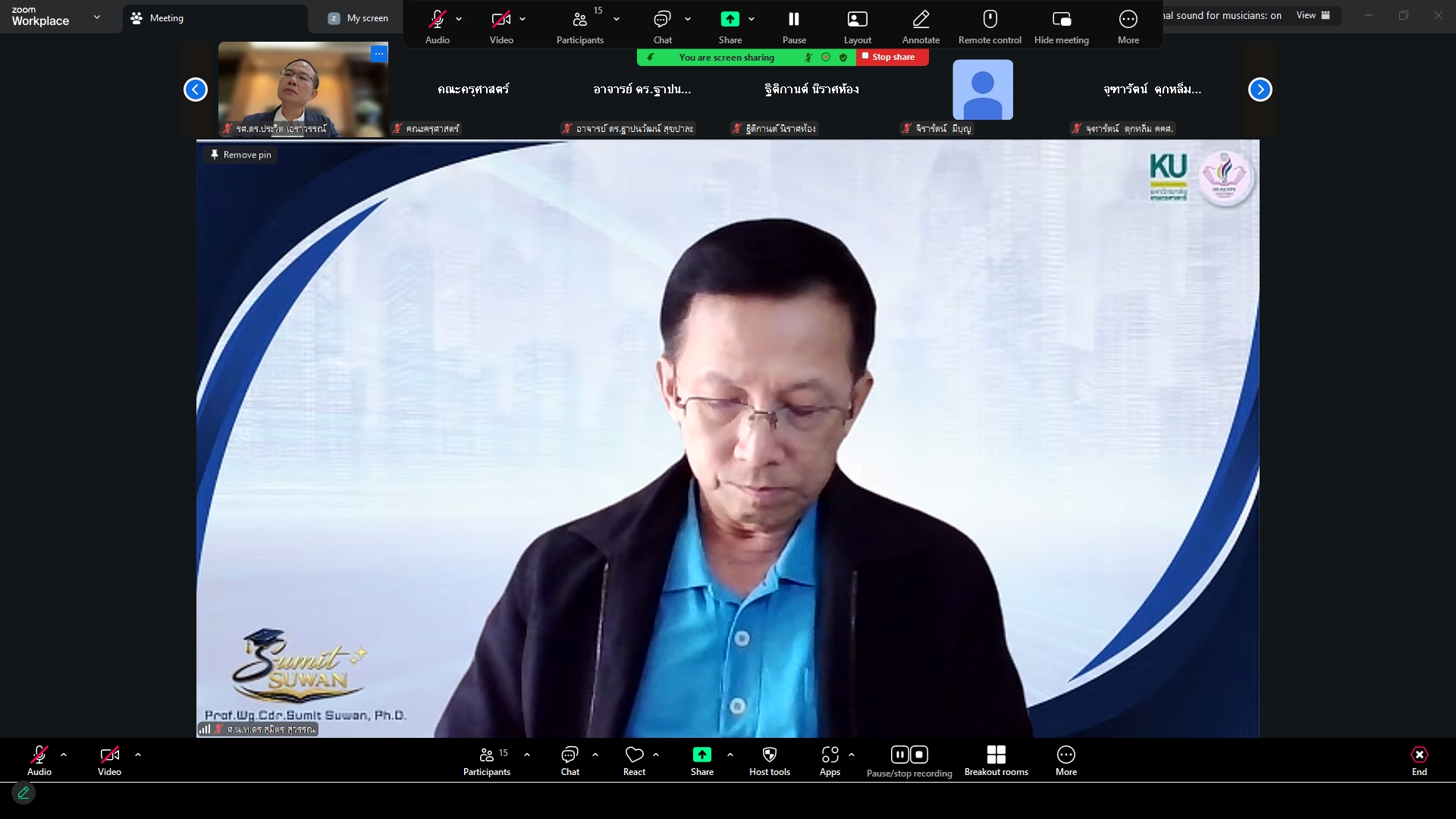Show next participants with right arrow

pos(1260,89)
